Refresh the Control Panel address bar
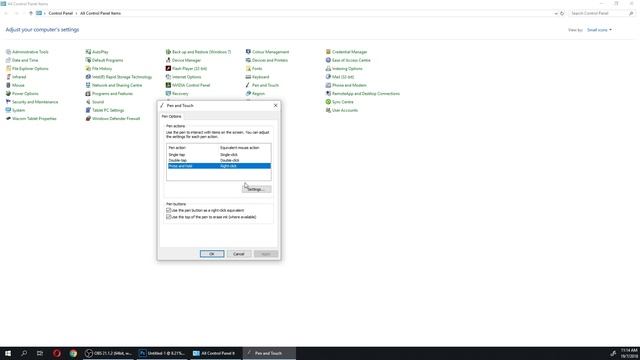This screenshot has height=360, width=640. 562,13
